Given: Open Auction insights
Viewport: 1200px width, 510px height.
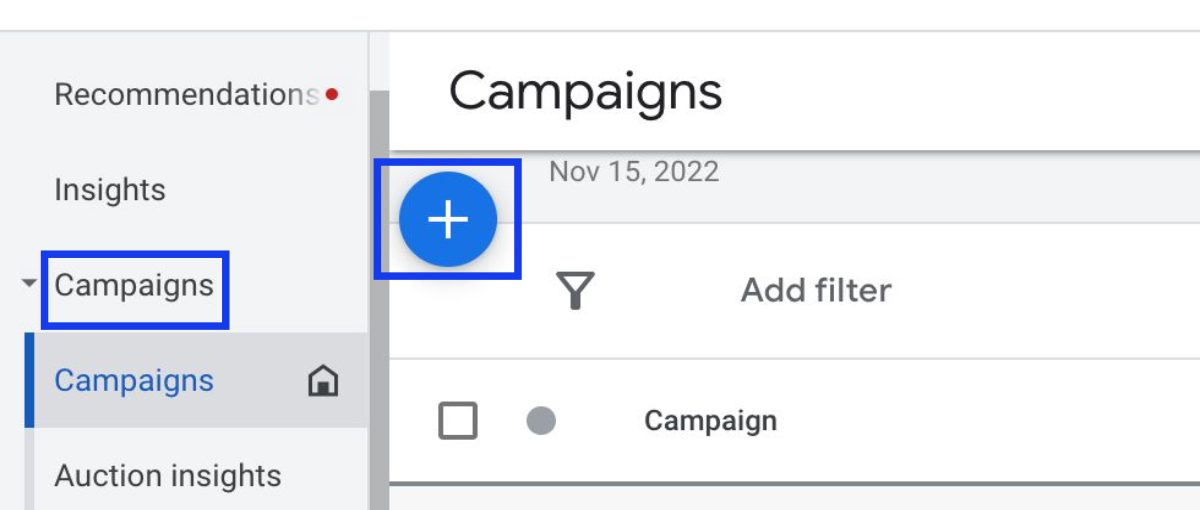Looking at the screenshot, I should click(168, 476).
